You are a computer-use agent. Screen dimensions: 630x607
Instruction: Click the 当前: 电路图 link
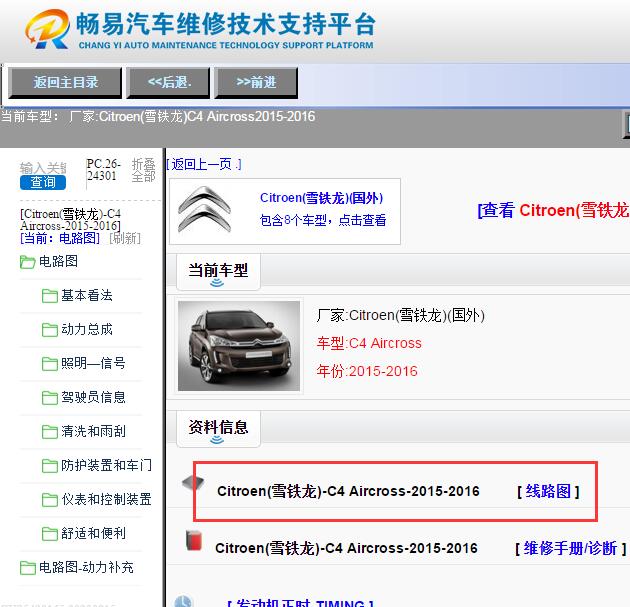[60, 238]
